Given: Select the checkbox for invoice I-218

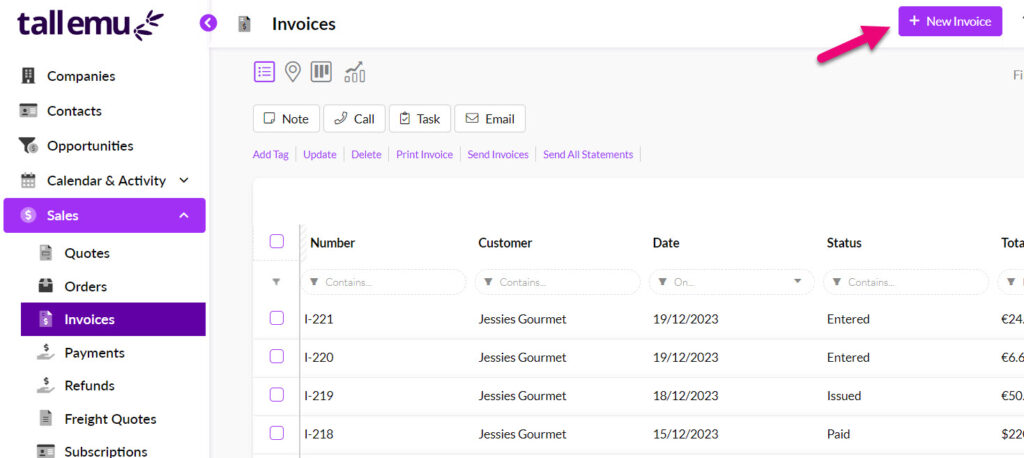Looking at the screenshot, I should click(277, 433).
